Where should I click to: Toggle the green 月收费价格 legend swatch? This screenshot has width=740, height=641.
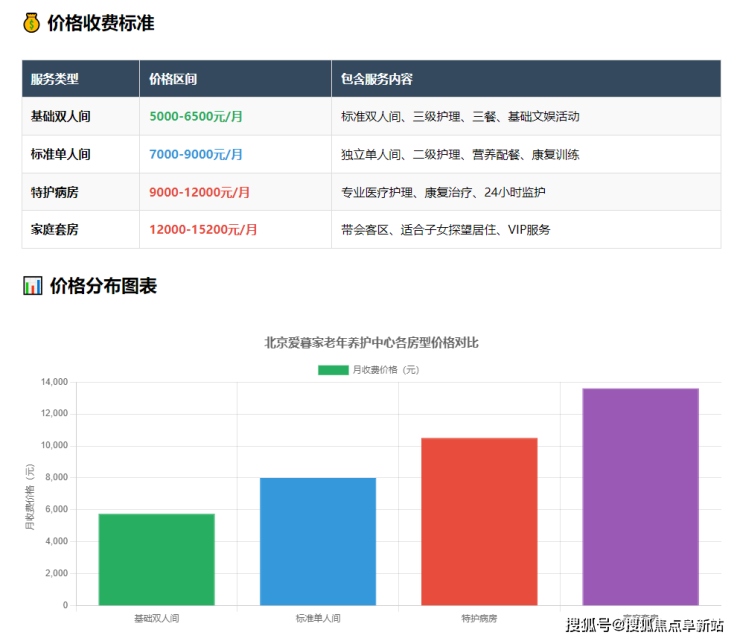pyautogui.click(x=333, y=370)
